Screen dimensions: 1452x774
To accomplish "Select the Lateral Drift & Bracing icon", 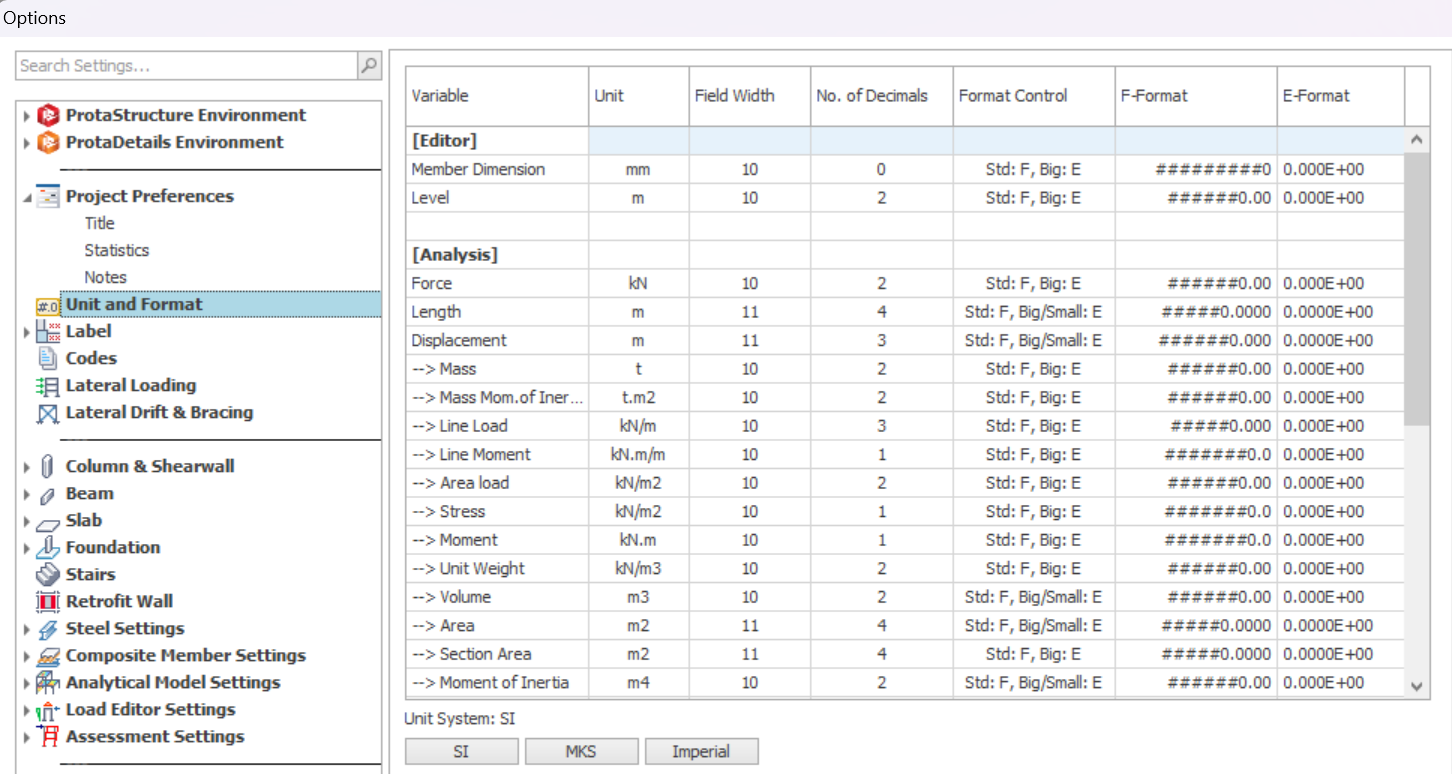I will tap(48, 413).
